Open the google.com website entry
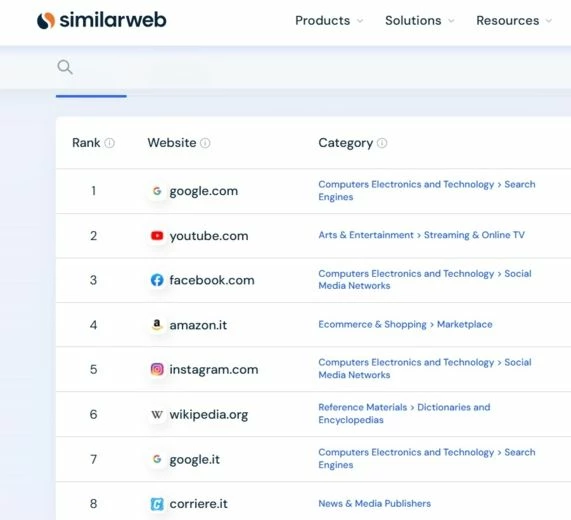This screenshot has width=571, height=520. pos(204,191)
